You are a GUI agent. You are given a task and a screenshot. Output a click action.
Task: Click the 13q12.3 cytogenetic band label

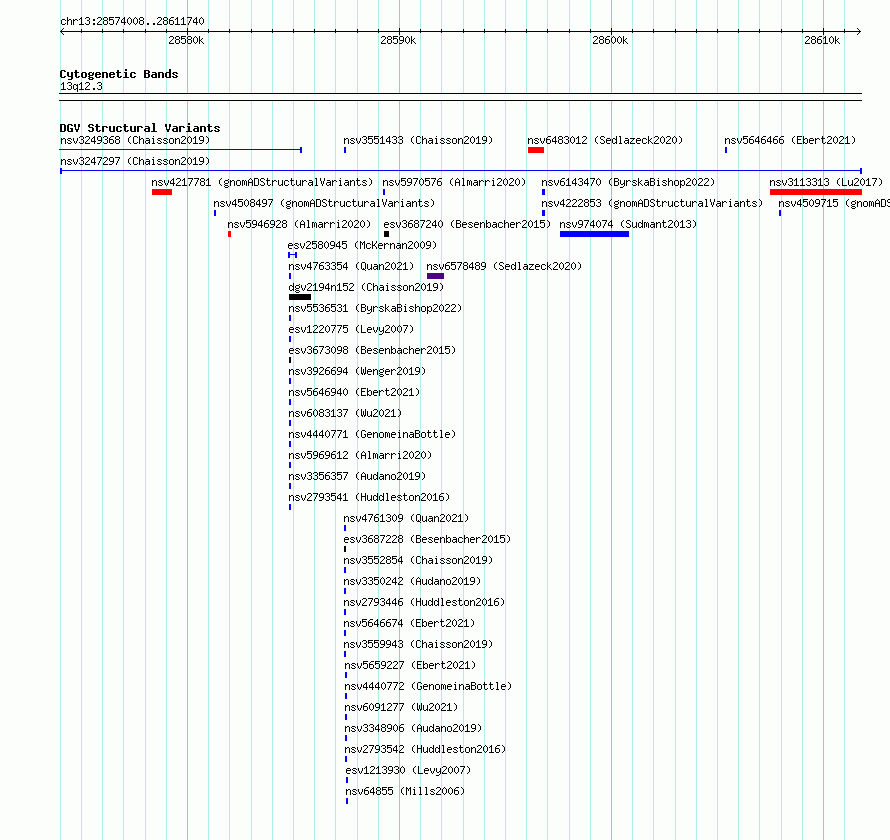pyautogui.click(x=81, y=86)
